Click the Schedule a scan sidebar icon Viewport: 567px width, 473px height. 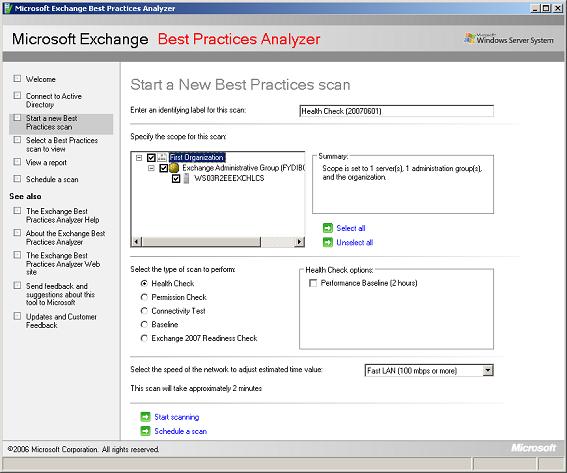click(17, 179)
